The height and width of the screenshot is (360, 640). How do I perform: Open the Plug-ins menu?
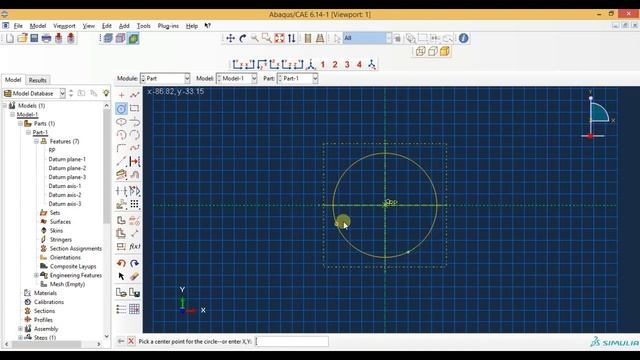click(x=168, y=26)
